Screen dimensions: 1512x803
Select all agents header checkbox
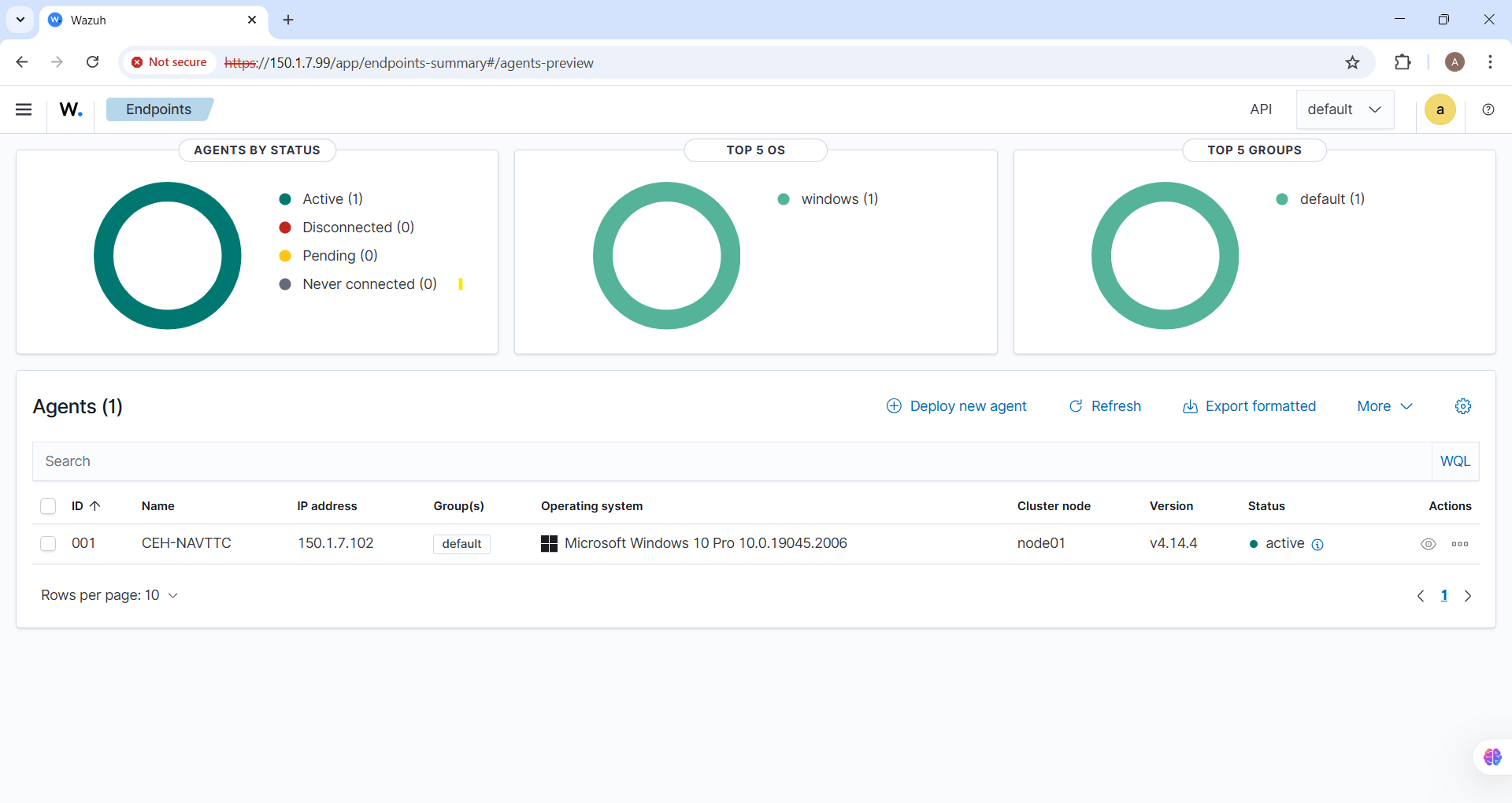tap(48, 506)
